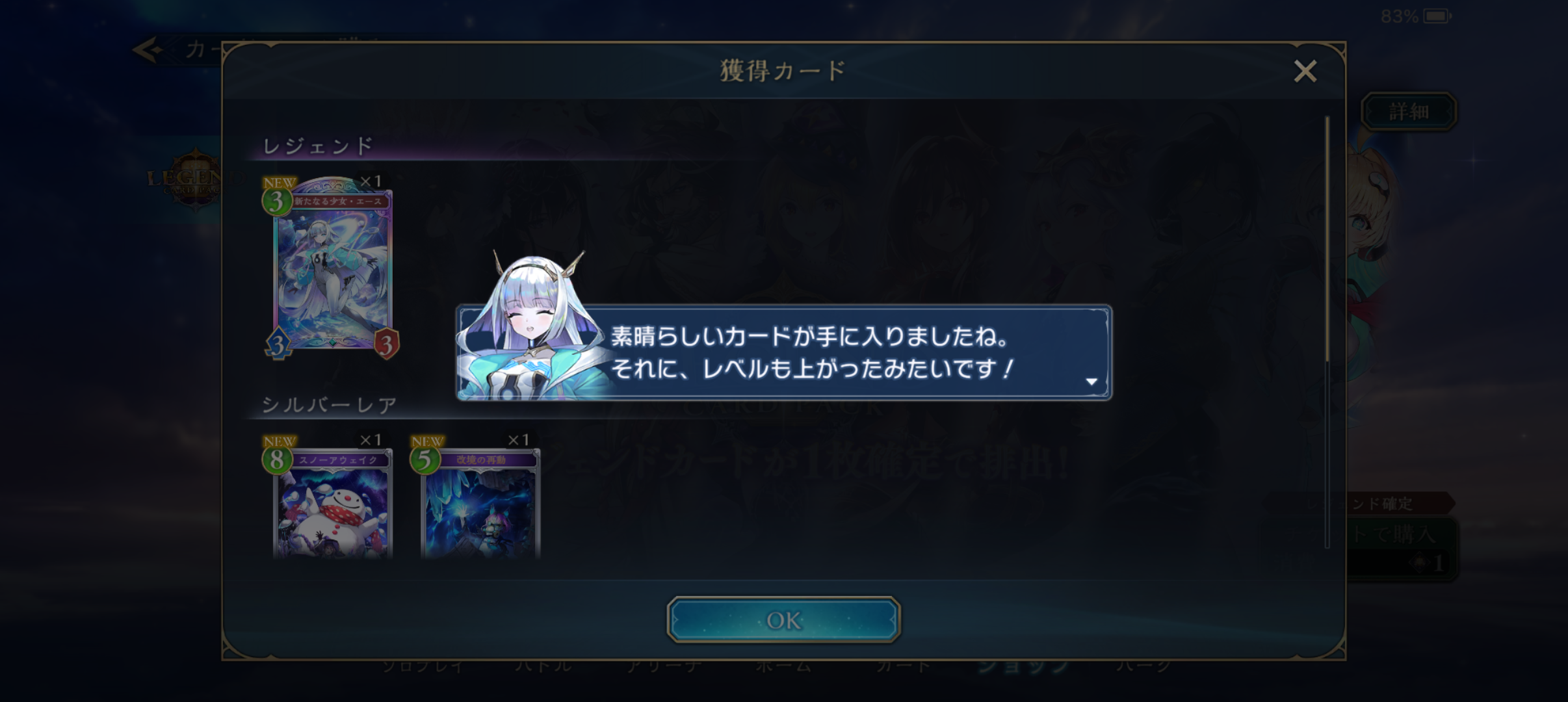The height and width of the screenshot is (702, 1568).
Task: Open the 新たなる少女・エース legend card
Action: (332, 268)
